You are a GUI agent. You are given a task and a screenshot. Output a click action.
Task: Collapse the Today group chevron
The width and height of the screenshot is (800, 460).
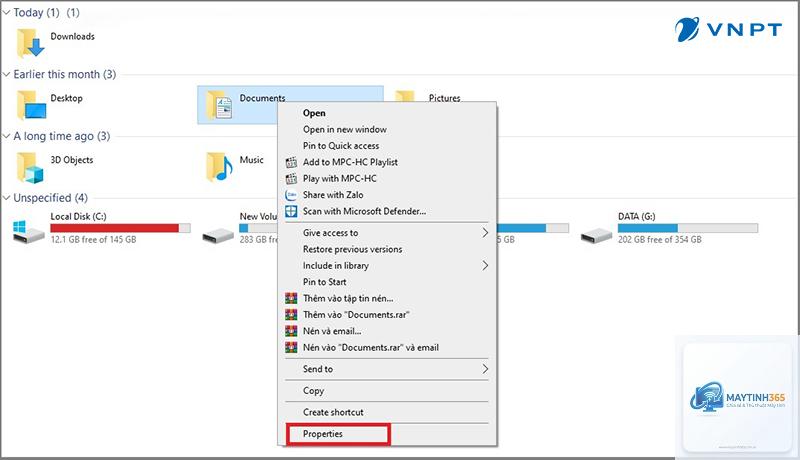point(6,13)
